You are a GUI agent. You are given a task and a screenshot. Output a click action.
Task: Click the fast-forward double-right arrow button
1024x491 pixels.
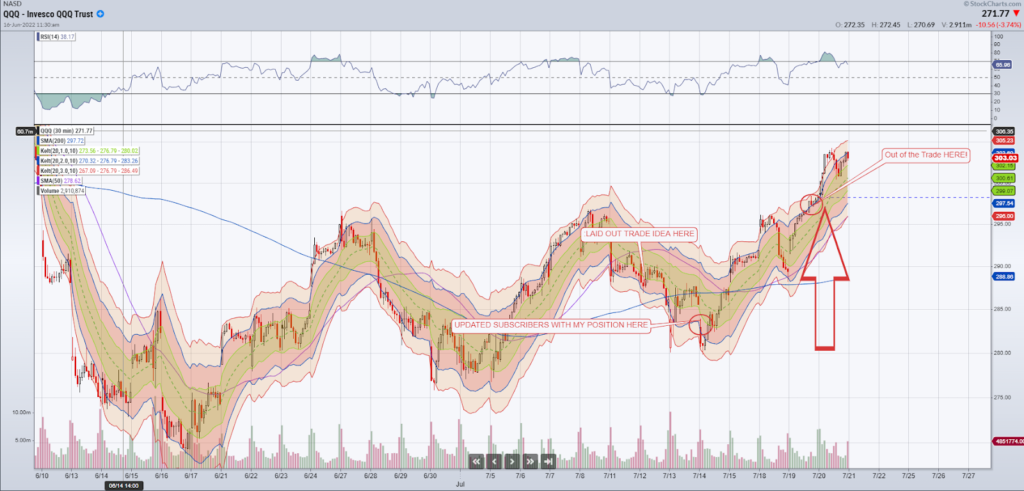pos(530,461)
